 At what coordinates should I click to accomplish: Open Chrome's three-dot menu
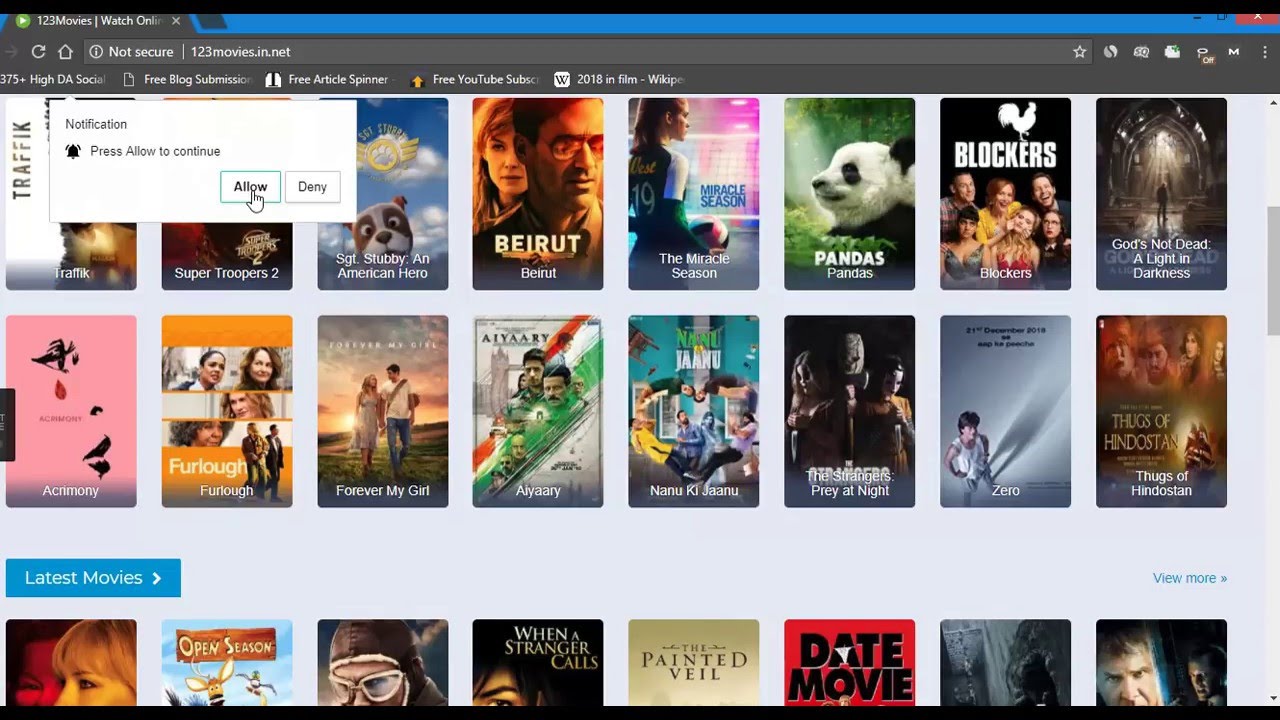point(1265,52)
